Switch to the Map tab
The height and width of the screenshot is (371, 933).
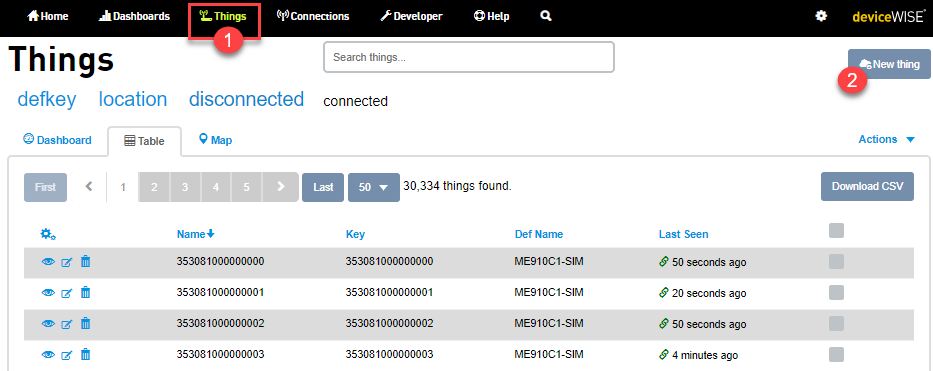click(215, 140)
